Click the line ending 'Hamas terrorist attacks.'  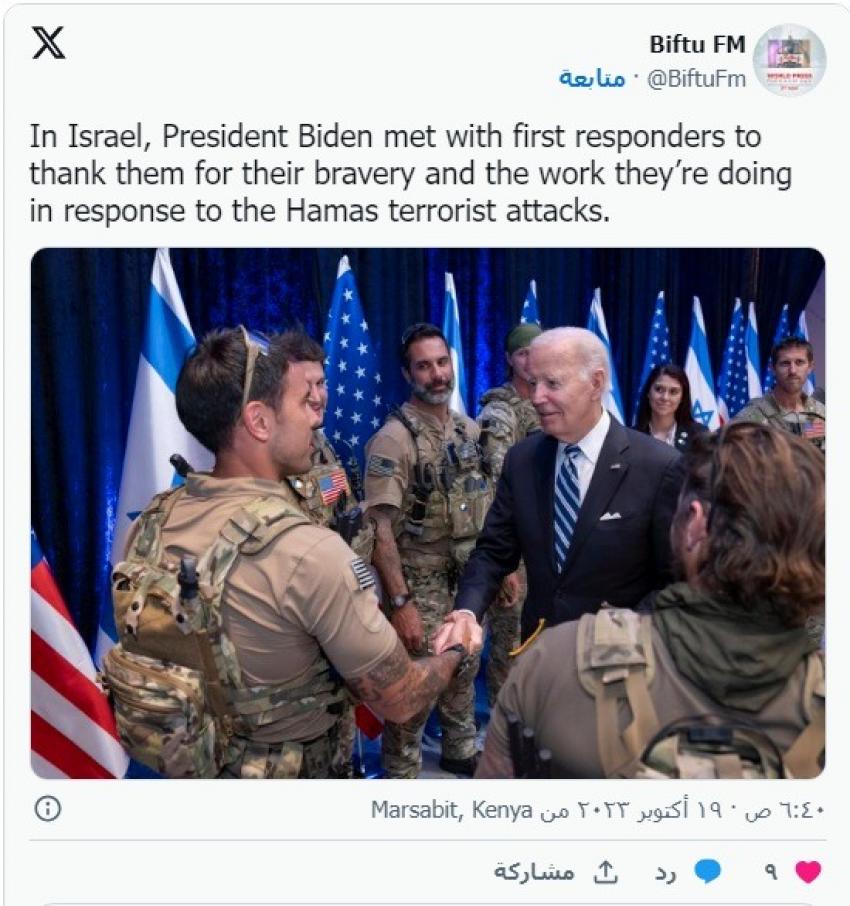click(x=320, y=211)
